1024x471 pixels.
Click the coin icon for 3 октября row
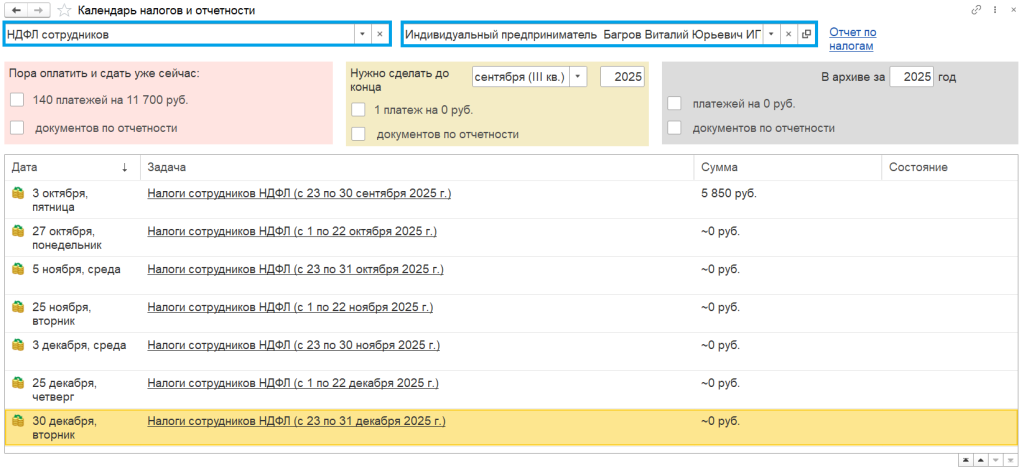(17, 193)
